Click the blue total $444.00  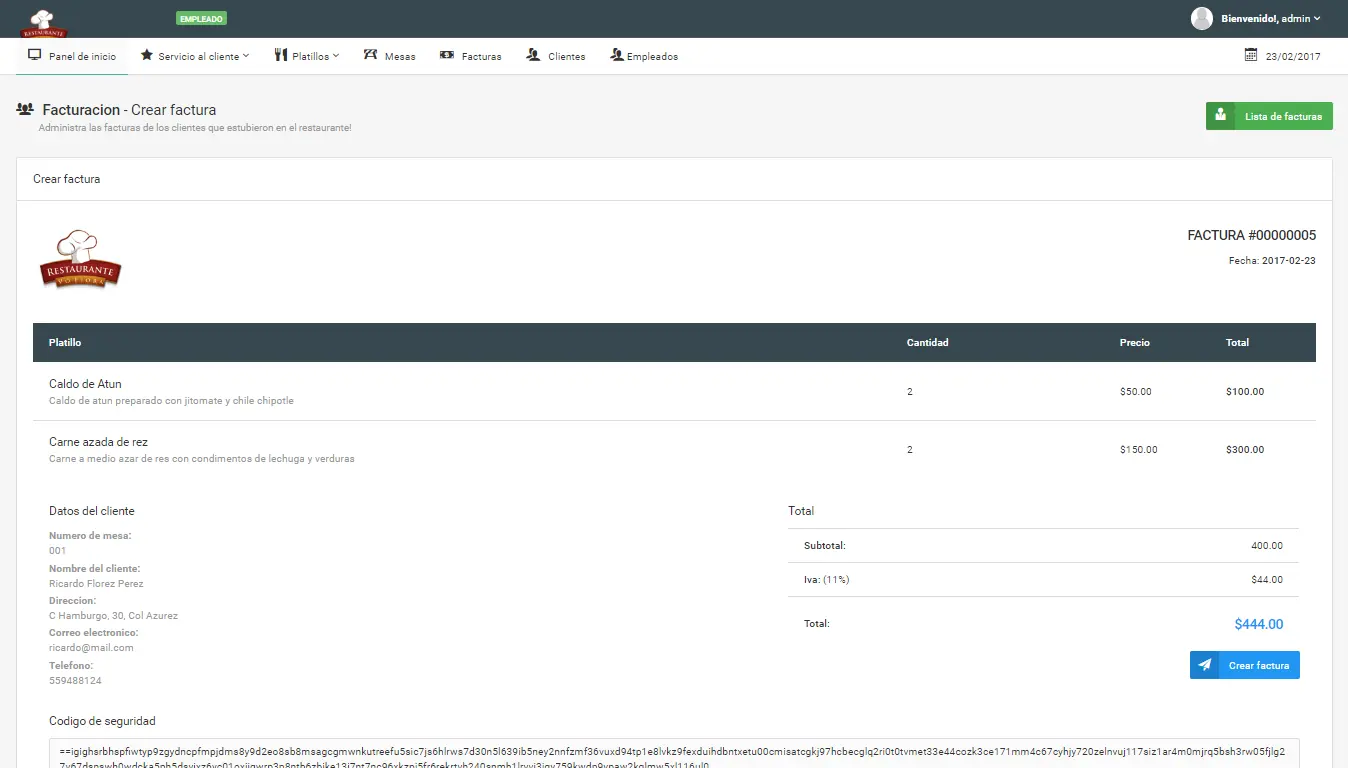click(1259, 624)
